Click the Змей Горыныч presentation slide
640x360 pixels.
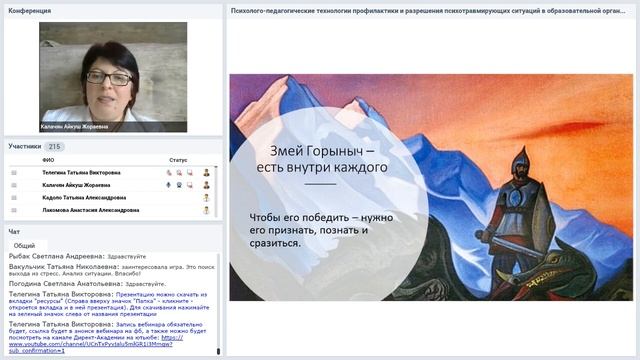[x=431, y=187]
